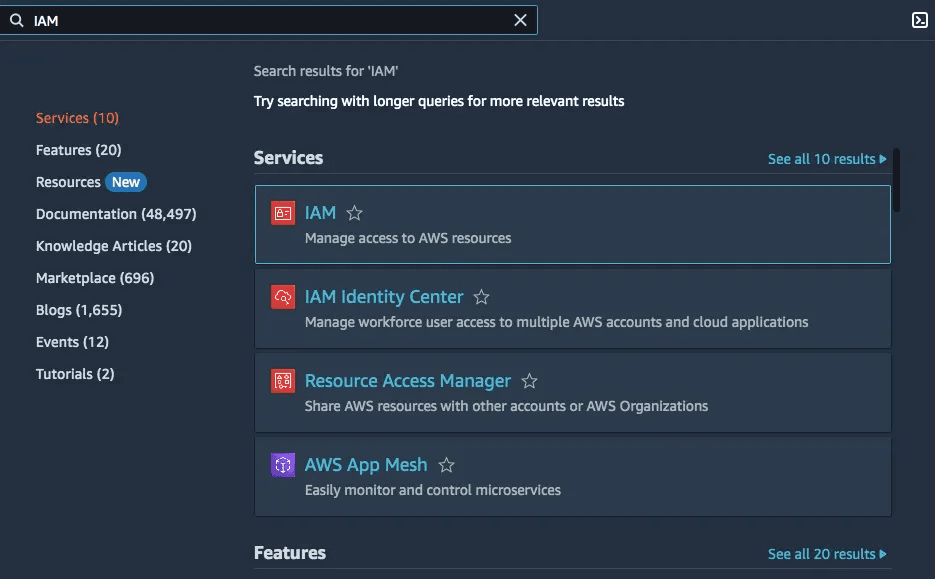Click 'Easily monitor and control microservices' text
The width and height of the screenshot is (935, 579).
click(433, 490)
